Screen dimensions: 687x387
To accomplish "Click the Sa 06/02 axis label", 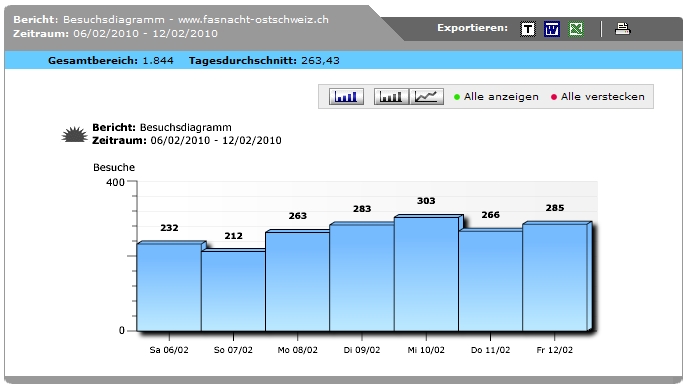I will (169, 350).
